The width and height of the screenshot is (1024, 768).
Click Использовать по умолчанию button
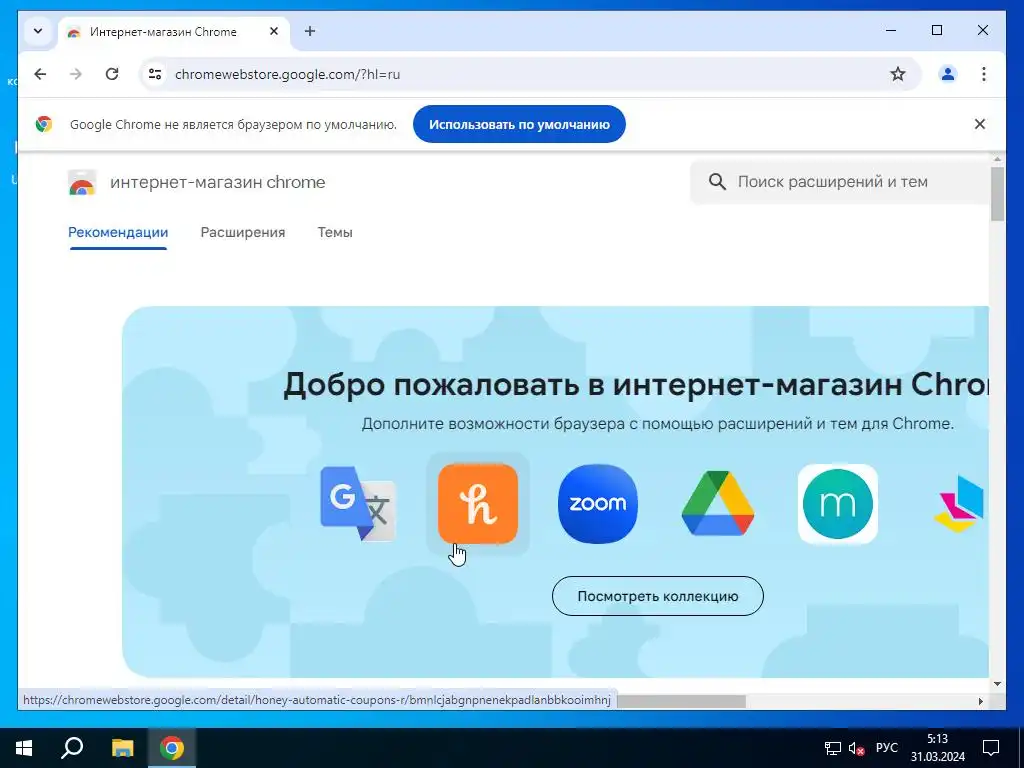pos(519,124)
